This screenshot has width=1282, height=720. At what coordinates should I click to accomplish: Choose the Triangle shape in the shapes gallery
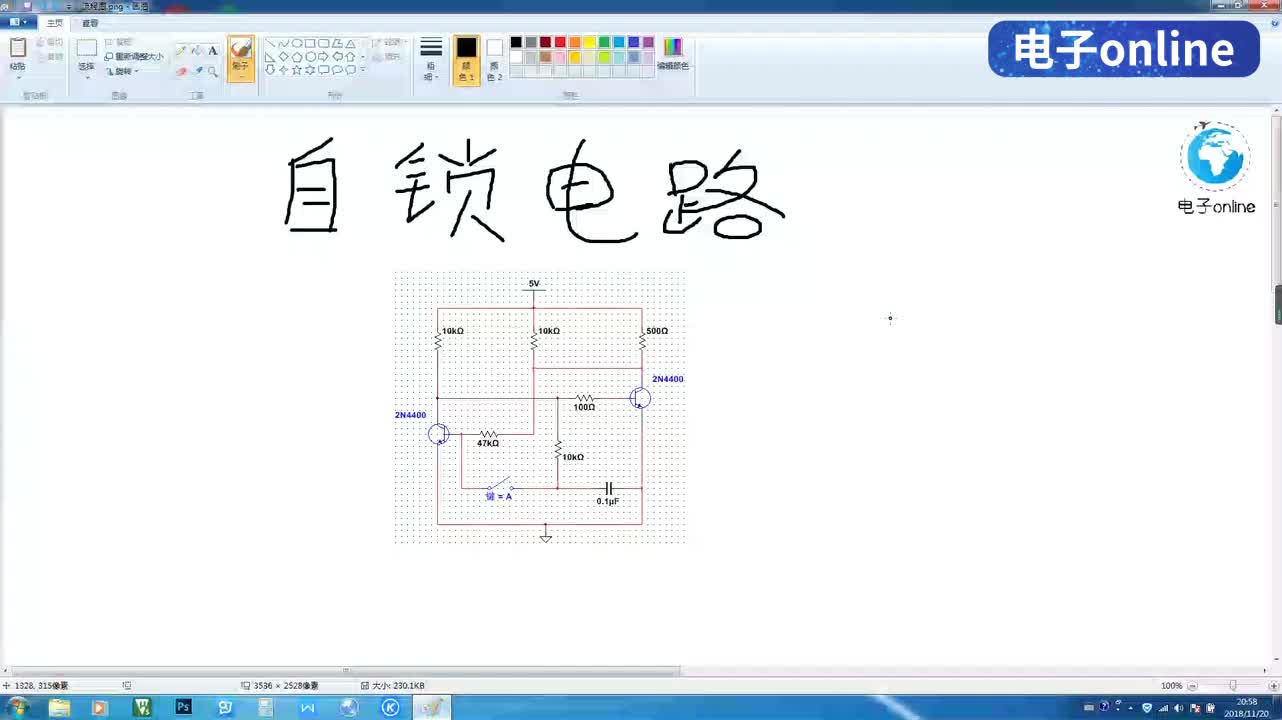coord(350,44)
